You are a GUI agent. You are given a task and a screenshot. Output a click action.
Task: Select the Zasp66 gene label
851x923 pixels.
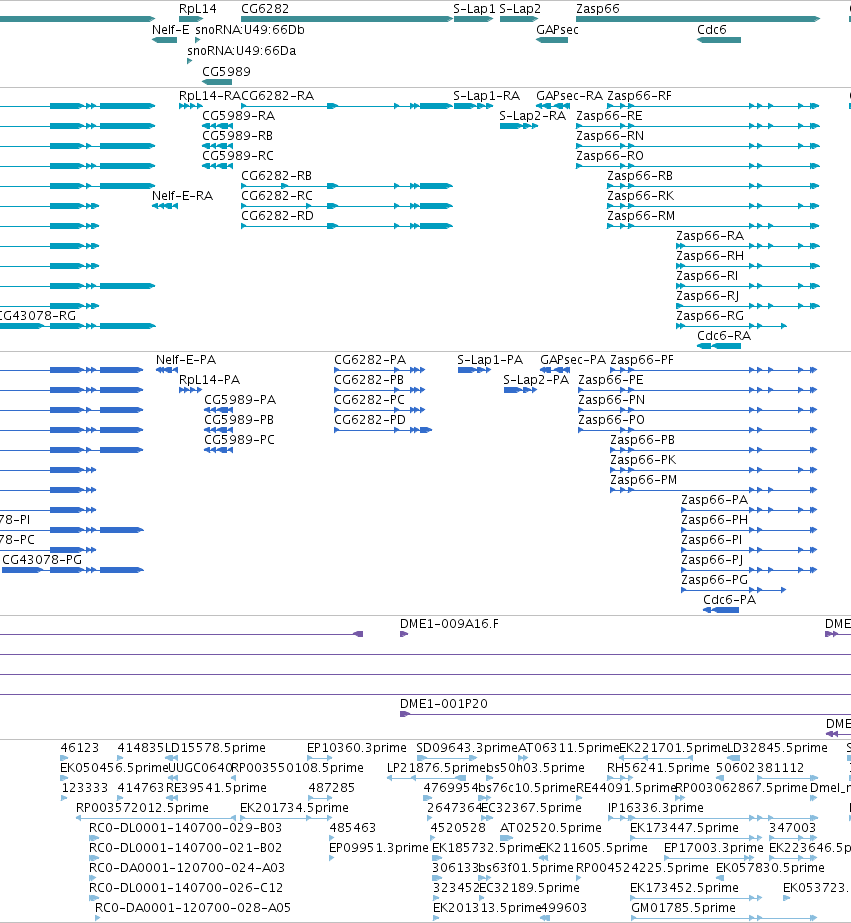coord(597,9)
